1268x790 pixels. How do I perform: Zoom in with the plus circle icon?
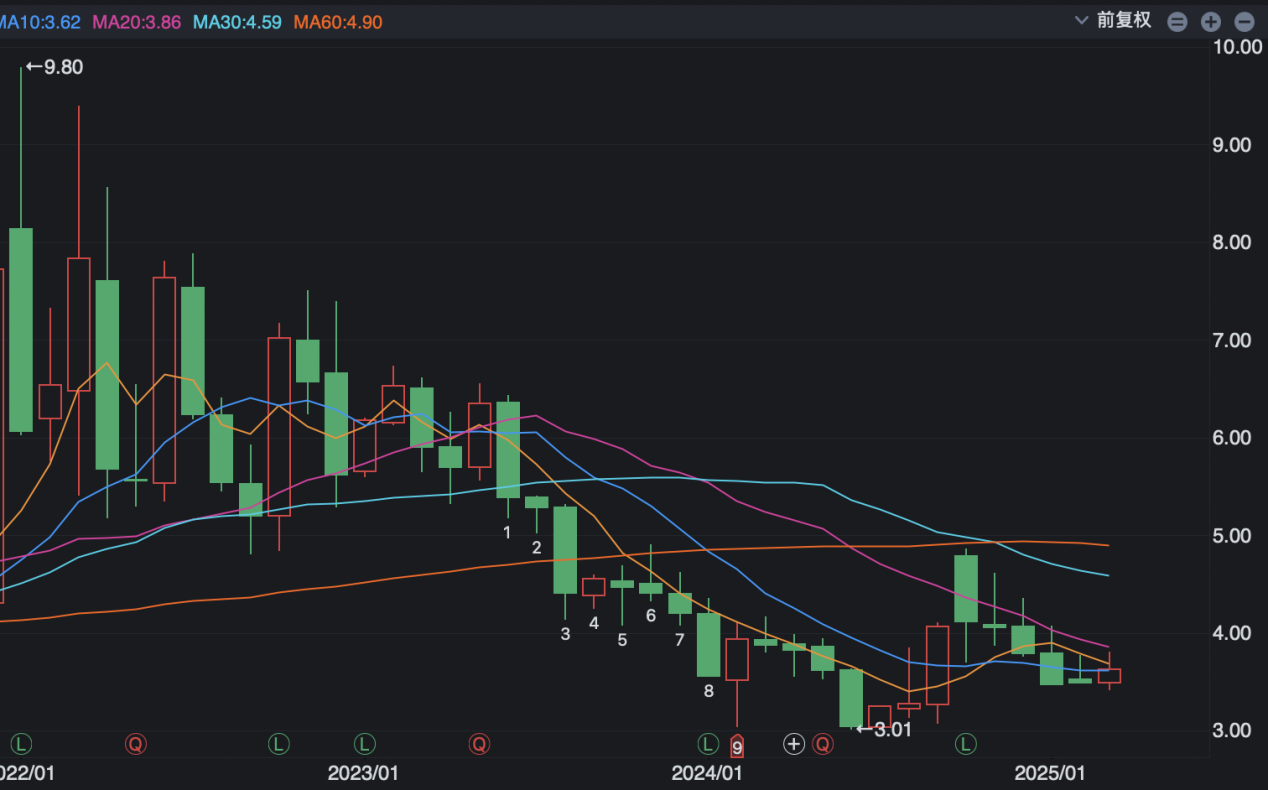[1210, 21]
